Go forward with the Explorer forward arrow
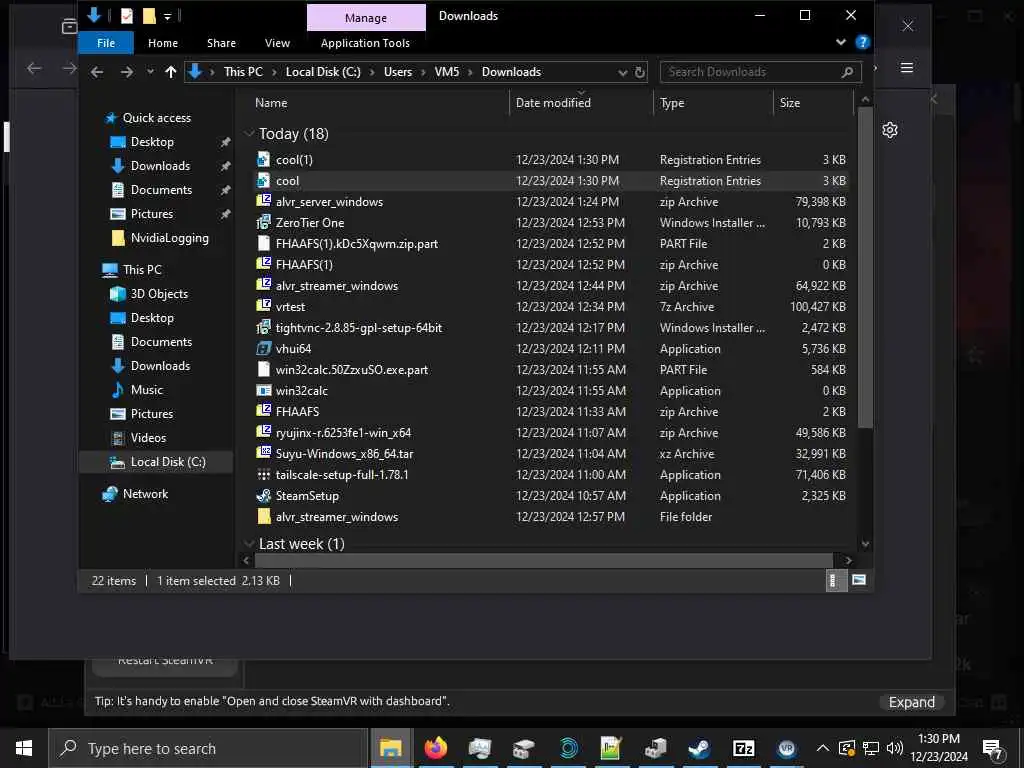Viewport: 1024px width, 768px height. [127, 72]
